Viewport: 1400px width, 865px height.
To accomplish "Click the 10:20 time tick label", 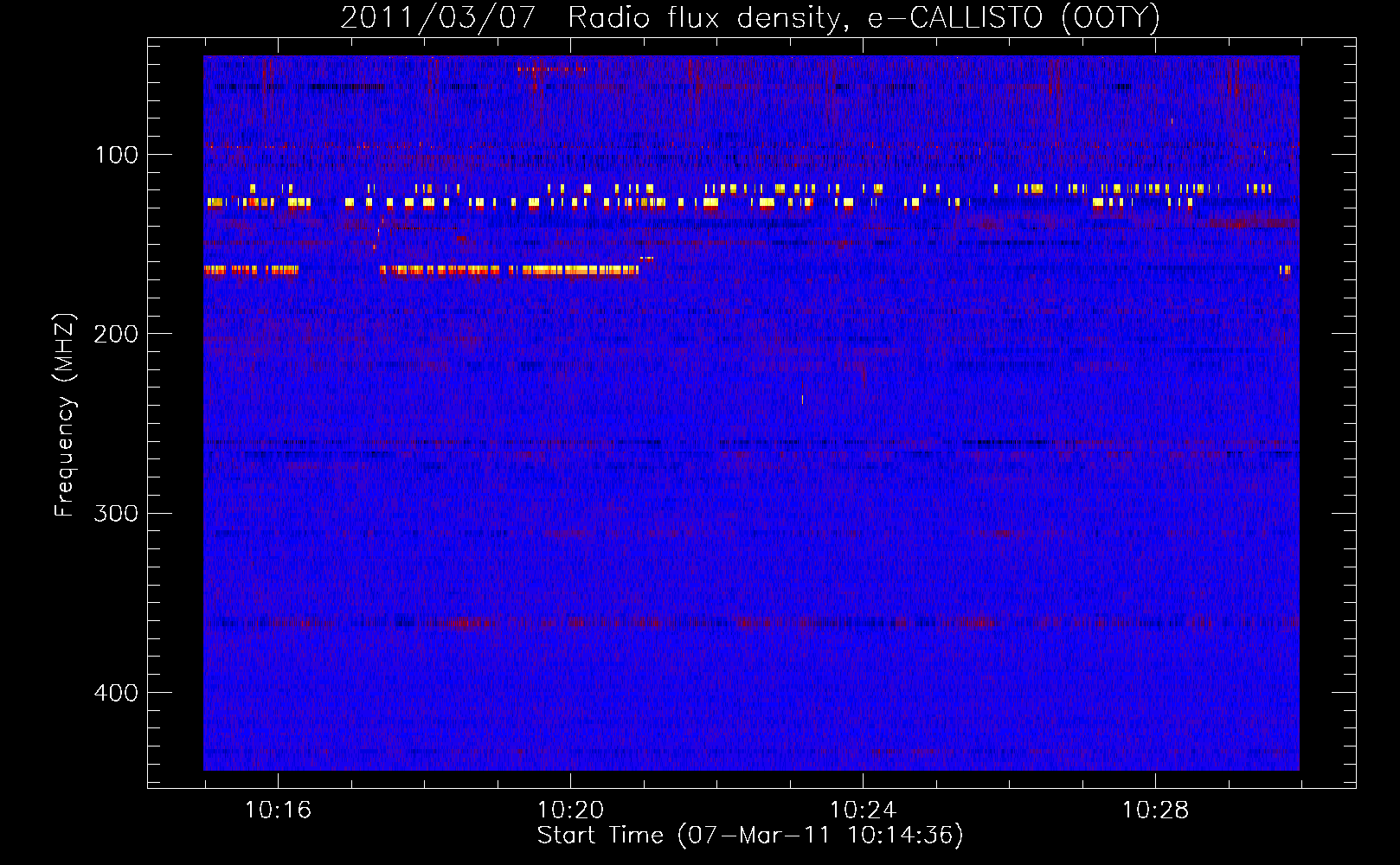I will [x=570, y=811].
